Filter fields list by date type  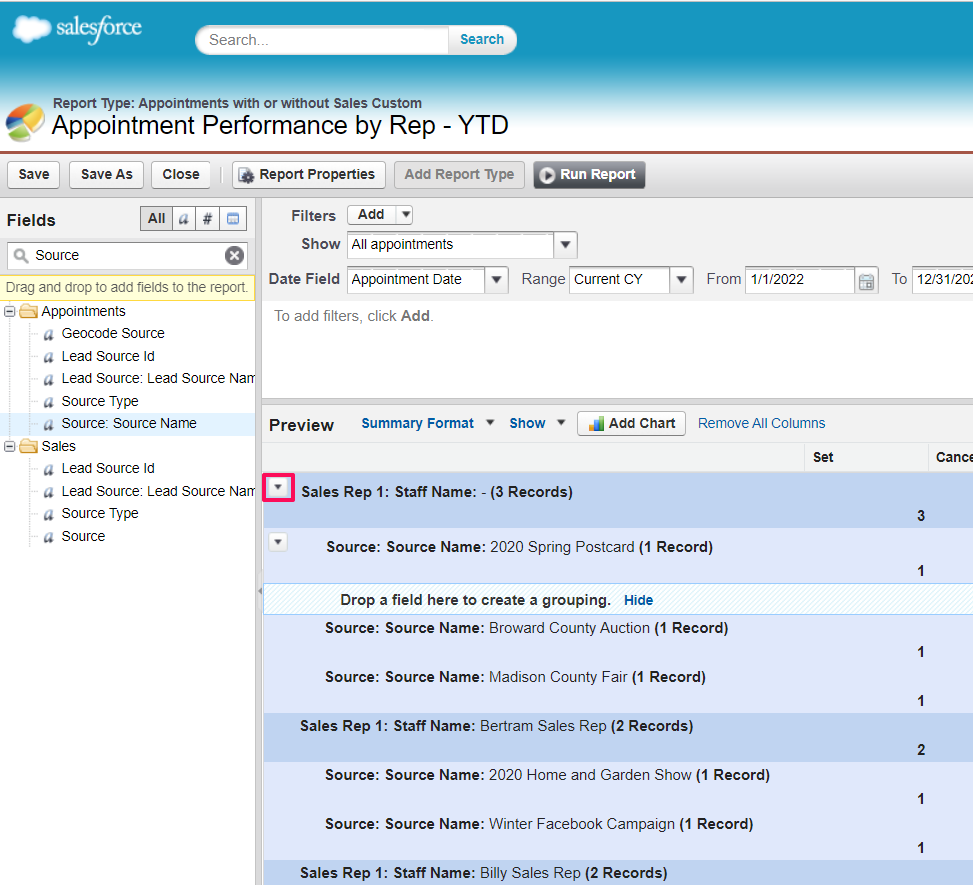[x=233, y=218]
